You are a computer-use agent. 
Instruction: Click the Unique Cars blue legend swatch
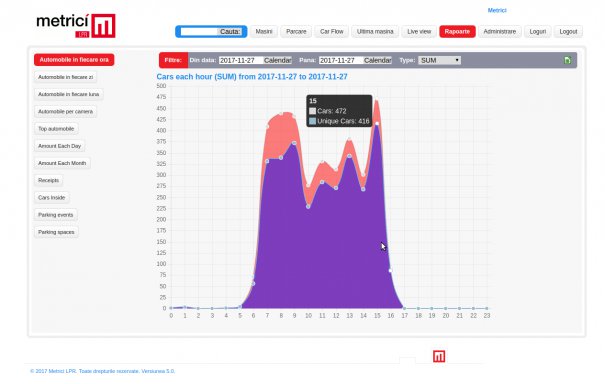click(x=313, y=121)
